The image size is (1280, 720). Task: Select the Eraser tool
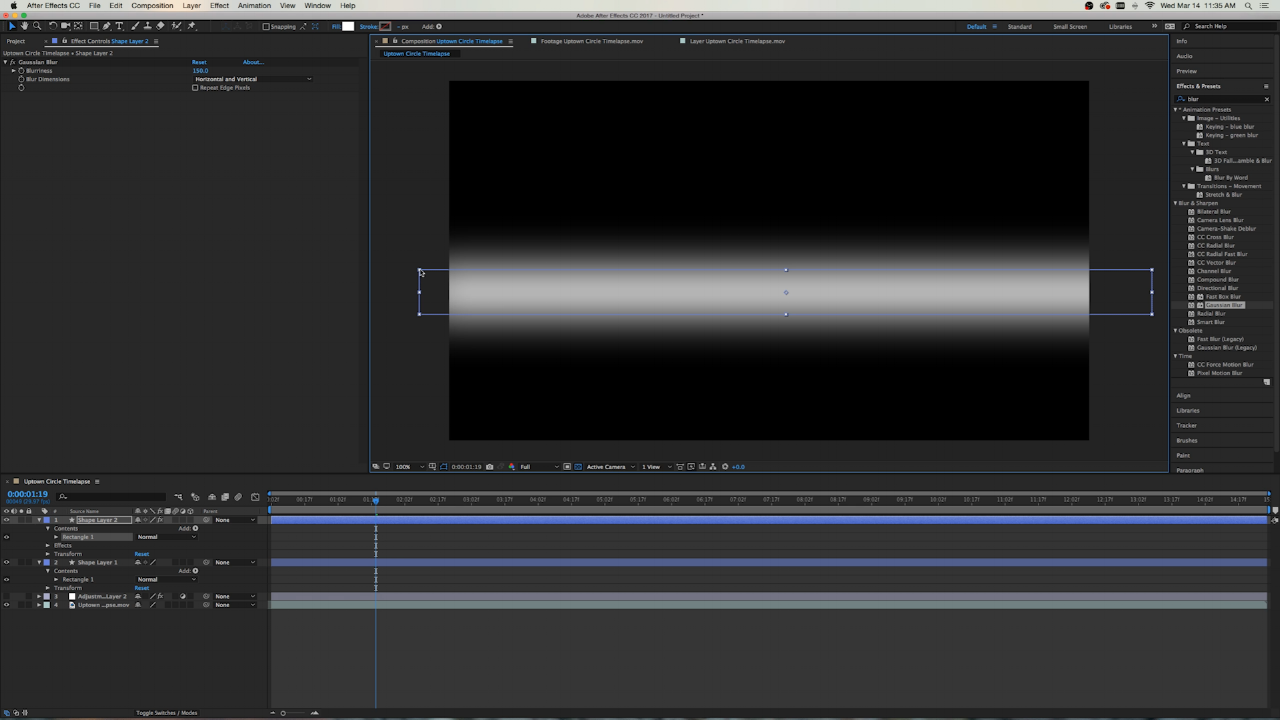point(160,26)
